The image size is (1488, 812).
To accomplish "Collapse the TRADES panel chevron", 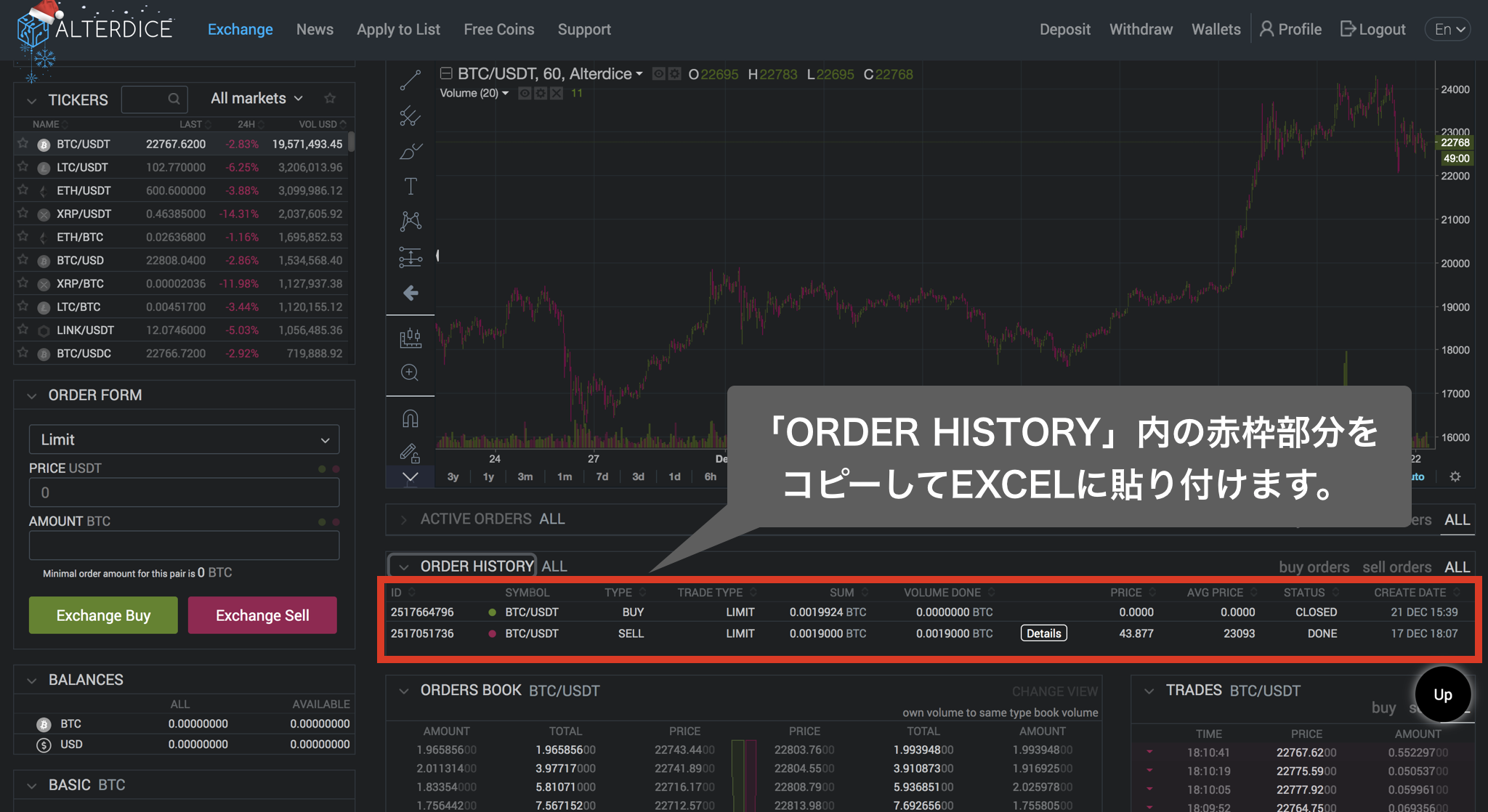I will 1149,691.
